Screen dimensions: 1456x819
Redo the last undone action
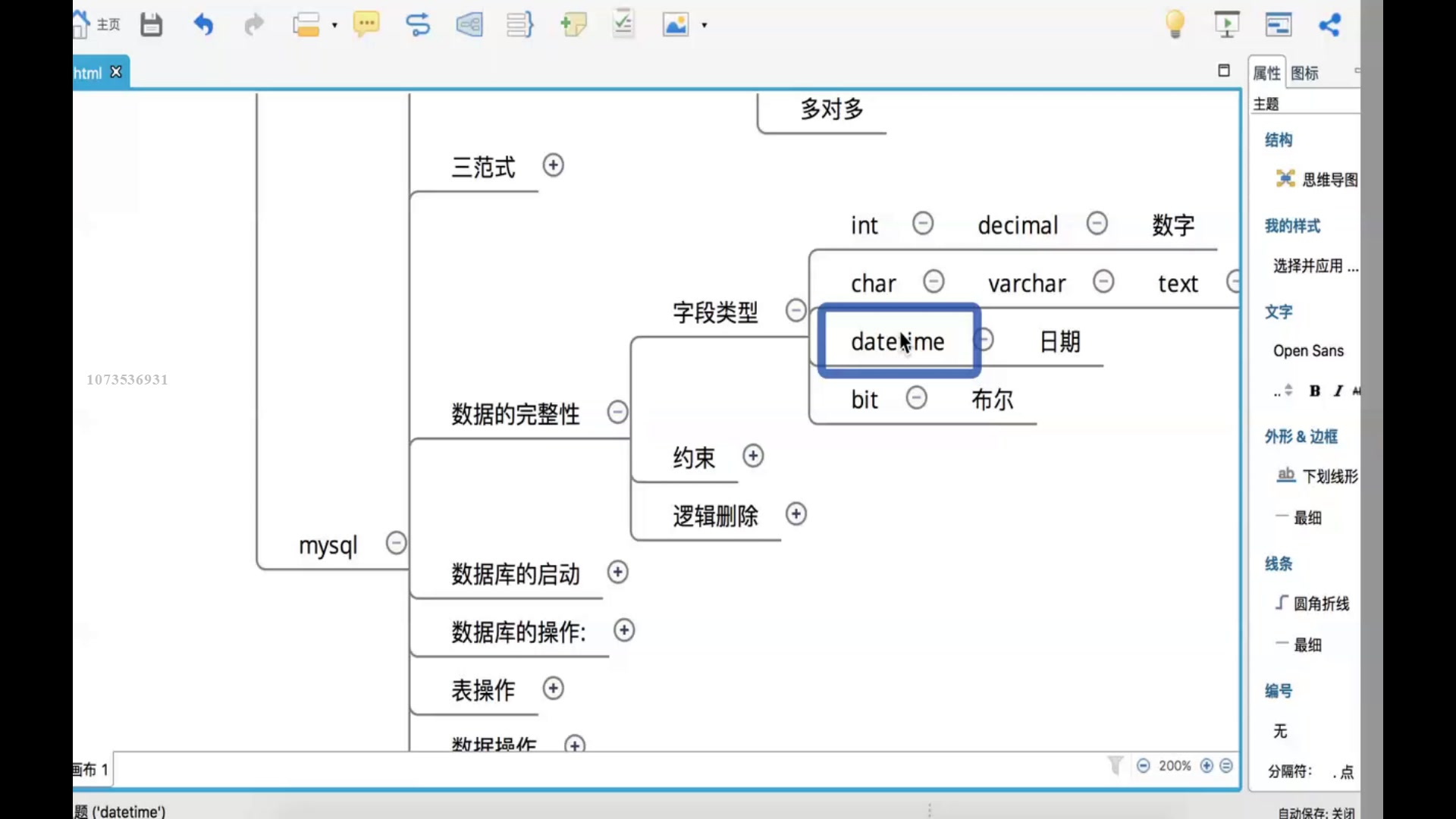[254, 25]
